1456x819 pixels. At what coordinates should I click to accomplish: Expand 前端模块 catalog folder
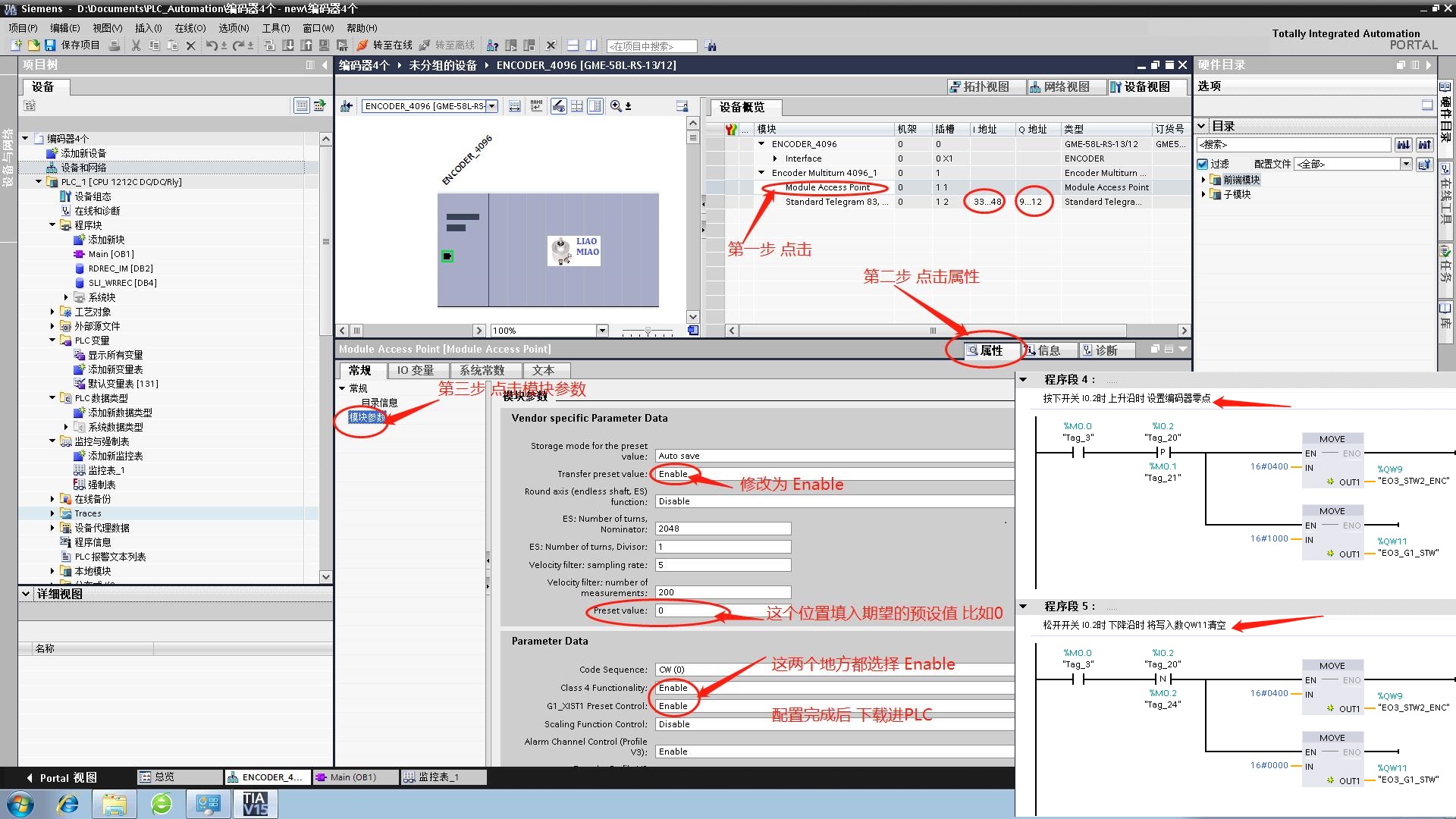tap(1203, 180)
